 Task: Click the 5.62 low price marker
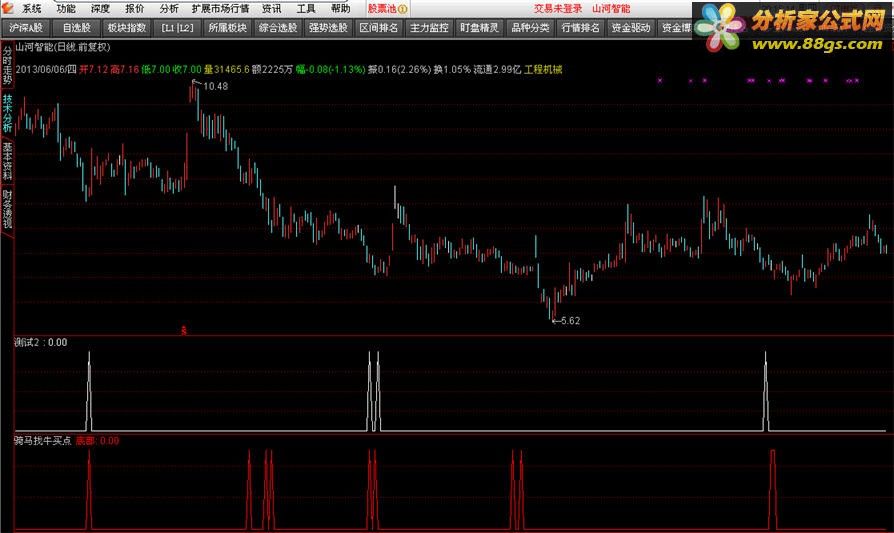click(570, 321)
